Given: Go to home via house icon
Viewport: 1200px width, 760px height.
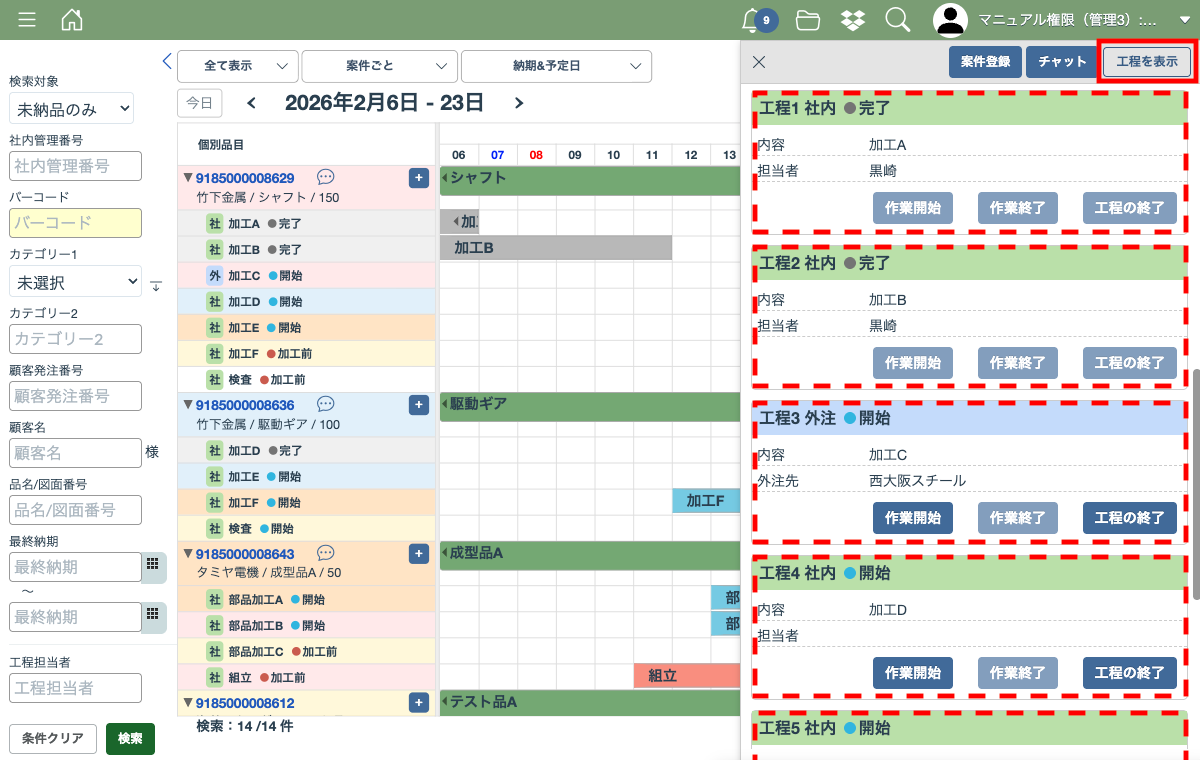Looking at the screenshot, I should pyautogui.click(x=72, y=20).
